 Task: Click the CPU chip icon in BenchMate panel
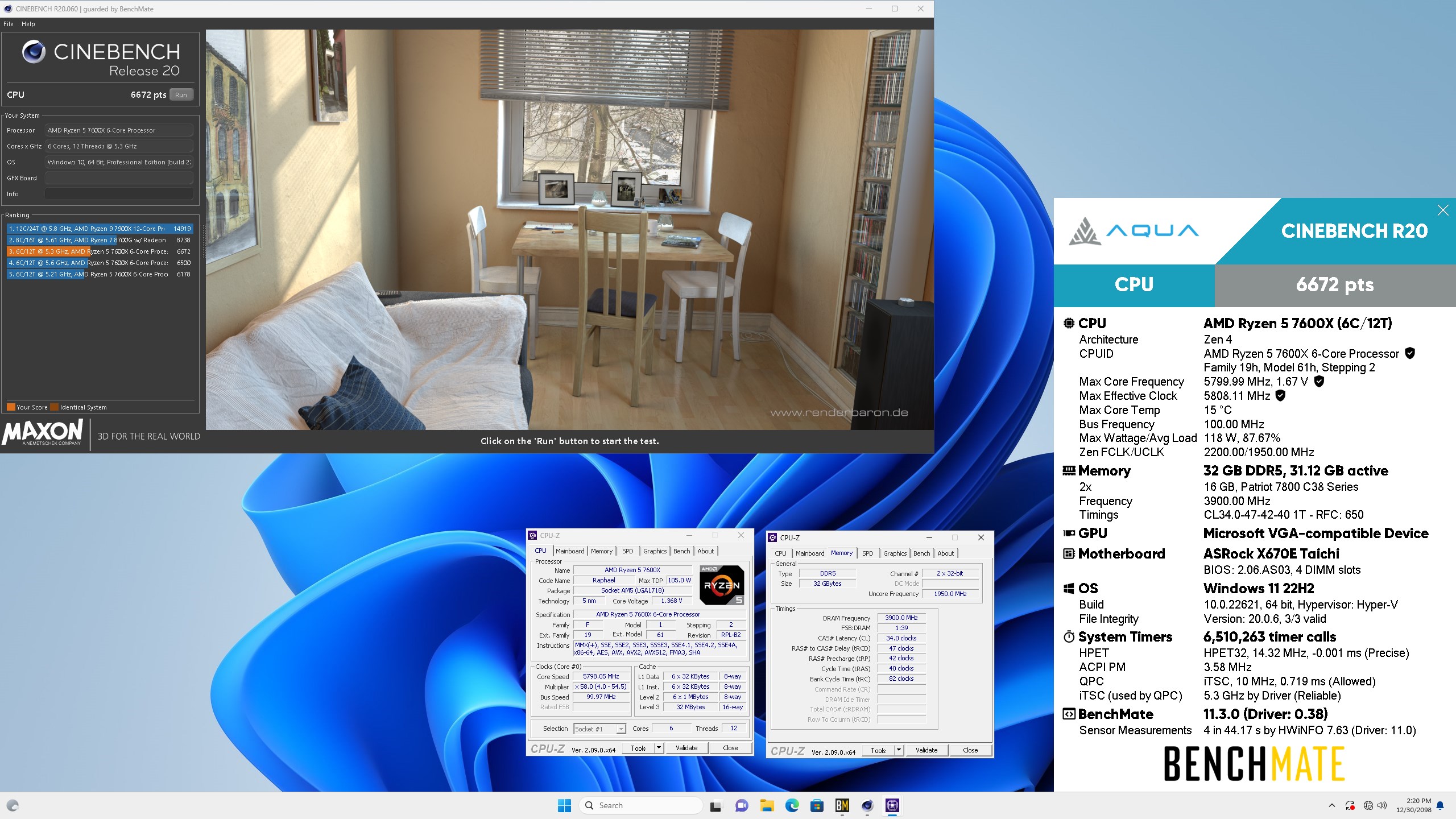pos(1069,323)
